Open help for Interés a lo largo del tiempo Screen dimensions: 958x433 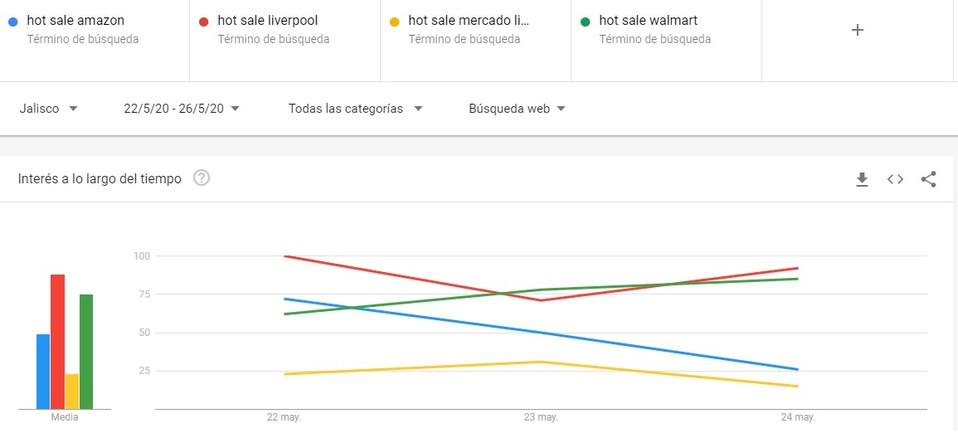[201, 179]
